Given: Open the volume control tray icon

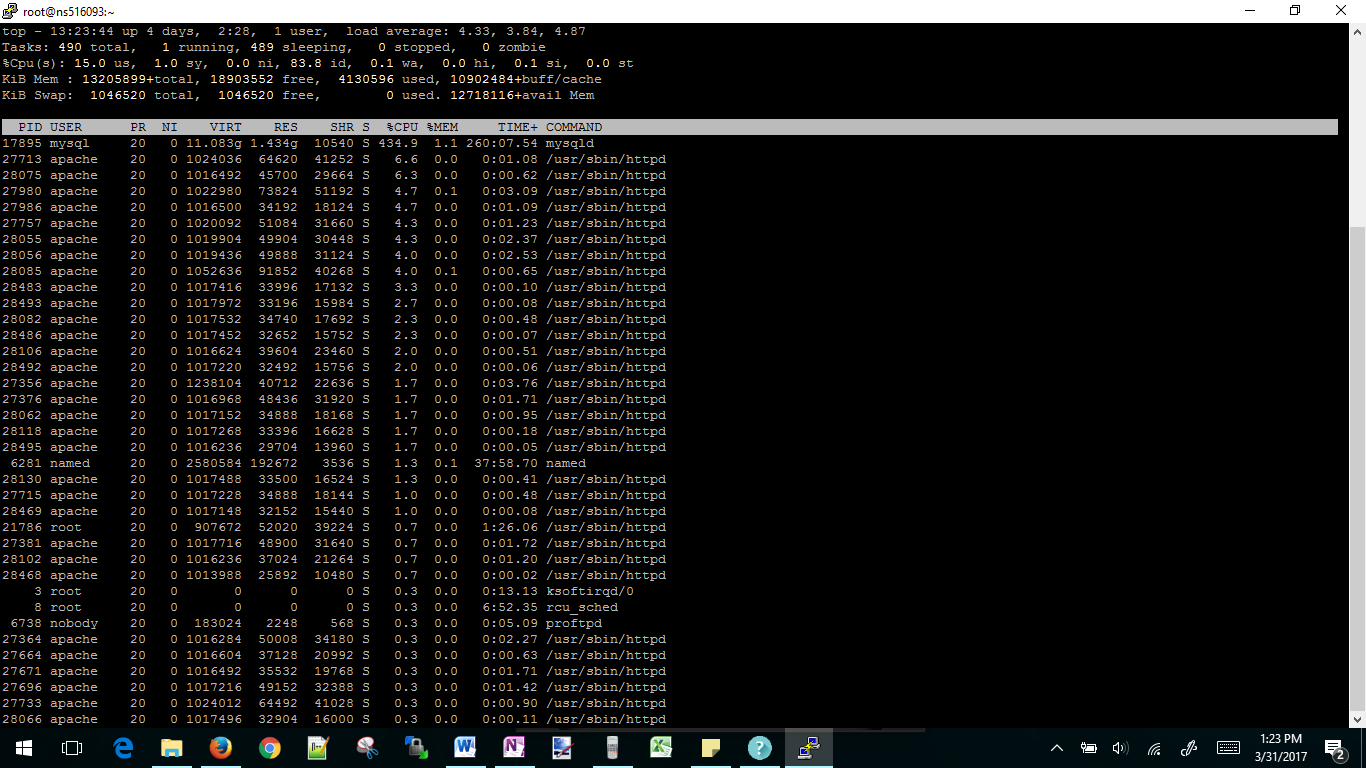Looking at the screenshot, I should pyautogui.click(x=1121, y=748).
